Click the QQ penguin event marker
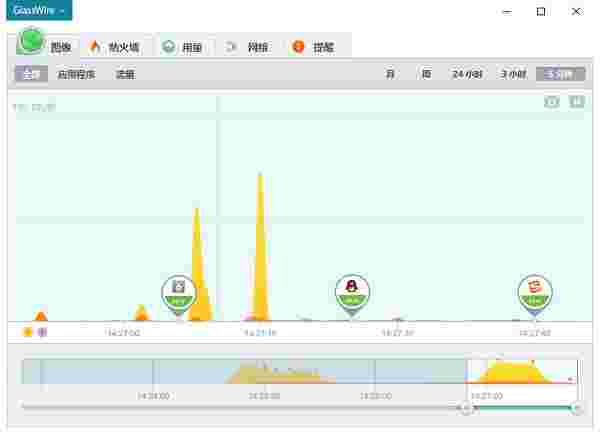The width and height of the screenshot is (600, 434). pos(352,294)
